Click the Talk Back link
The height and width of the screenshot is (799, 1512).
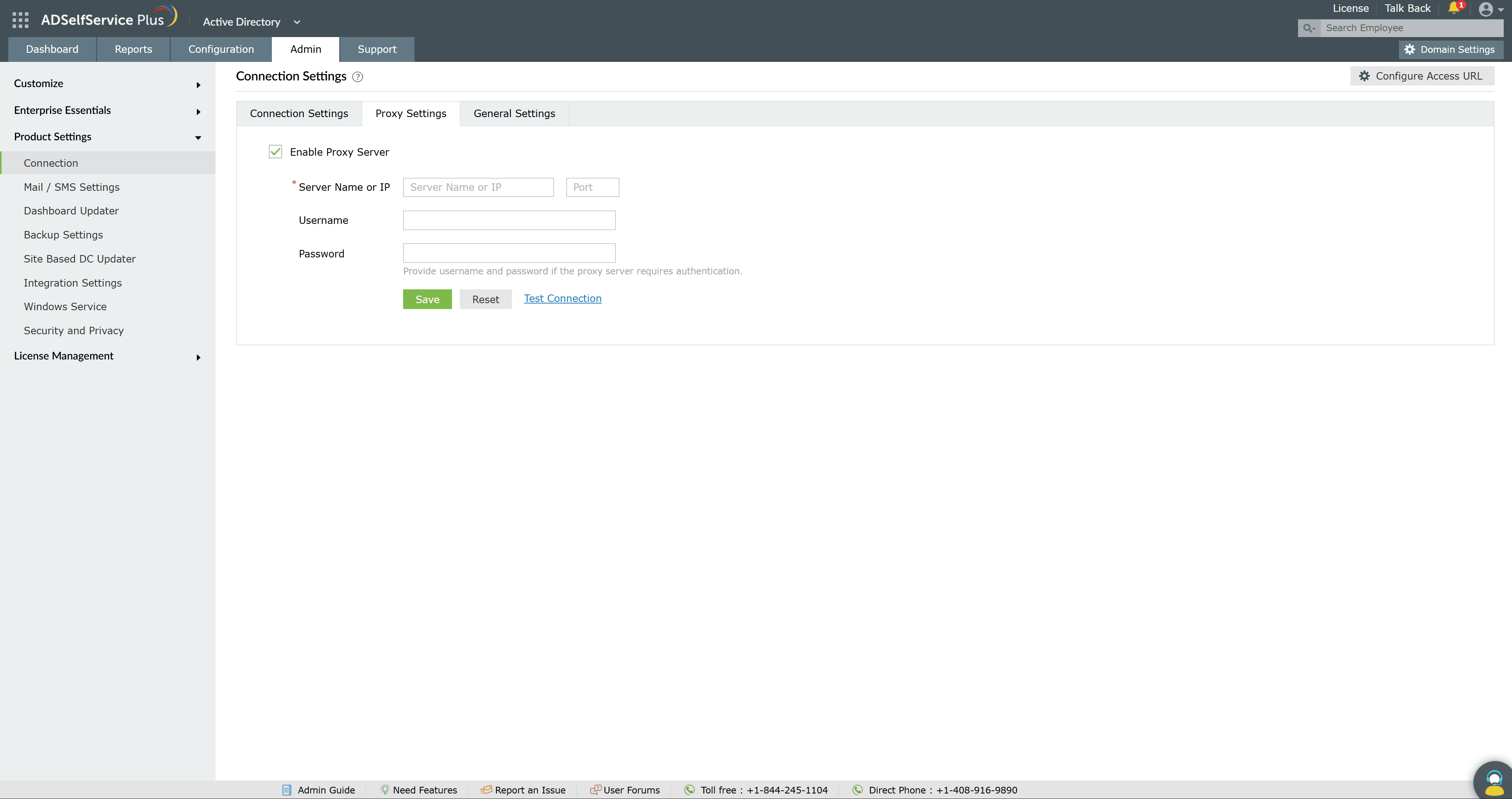click(1408, 8)
